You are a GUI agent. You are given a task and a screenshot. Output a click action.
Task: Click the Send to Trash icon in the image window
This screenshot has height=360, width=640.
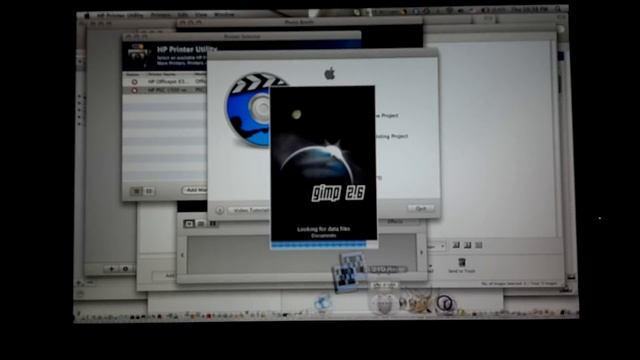462,264
